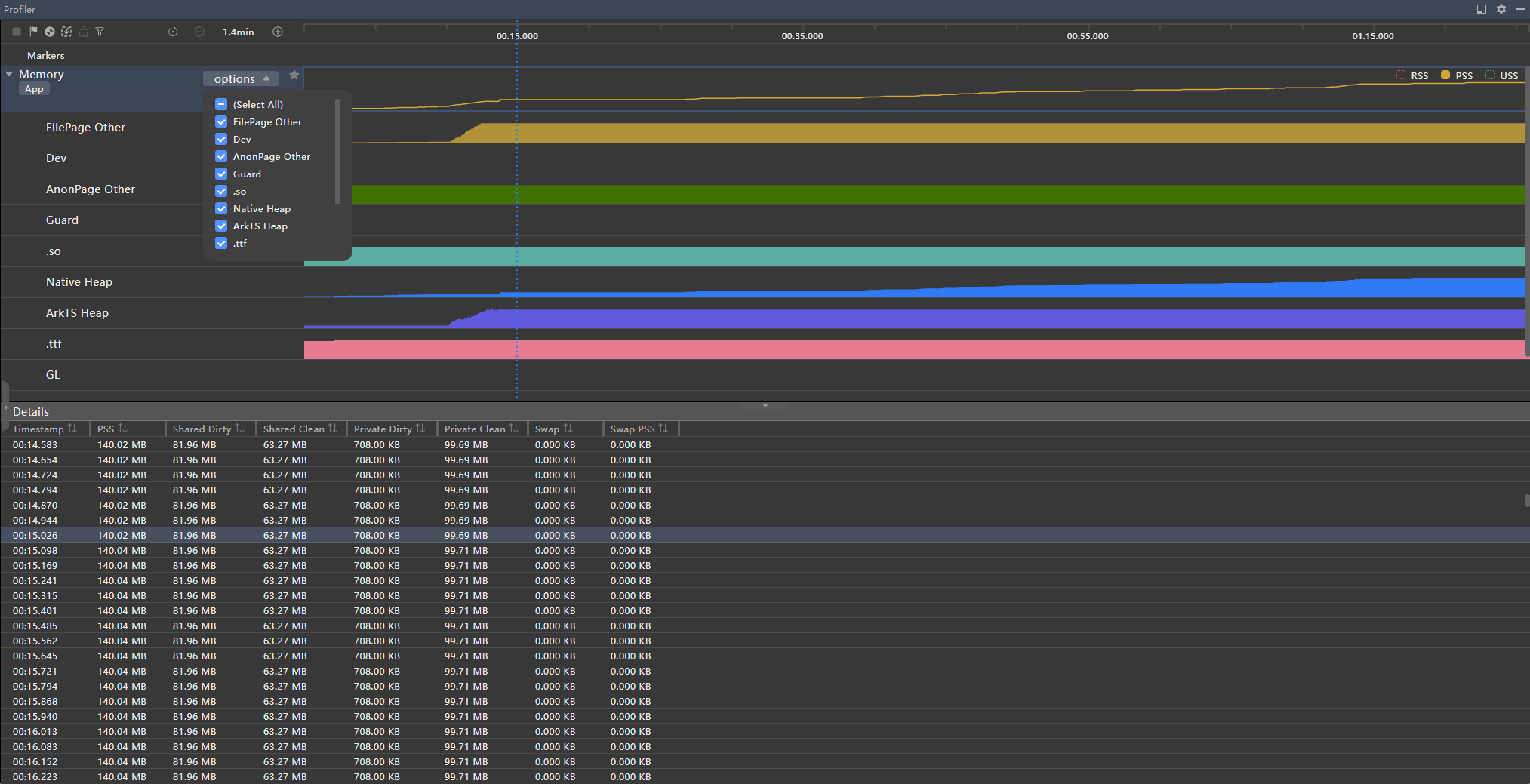Click the plus zoom-in timeline icon
Viewport: 1530px width, 784px height.
pyautogui.click(x=278, y=32)
